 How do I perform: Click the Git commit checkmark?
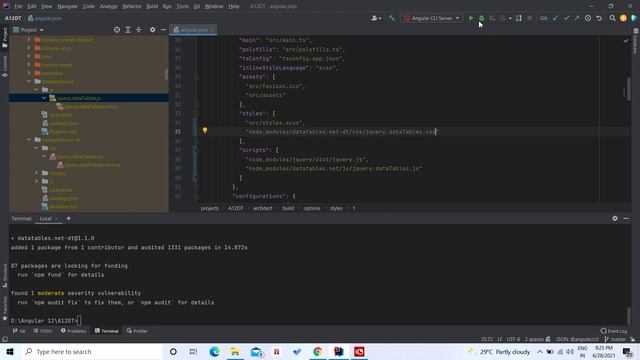566,18
